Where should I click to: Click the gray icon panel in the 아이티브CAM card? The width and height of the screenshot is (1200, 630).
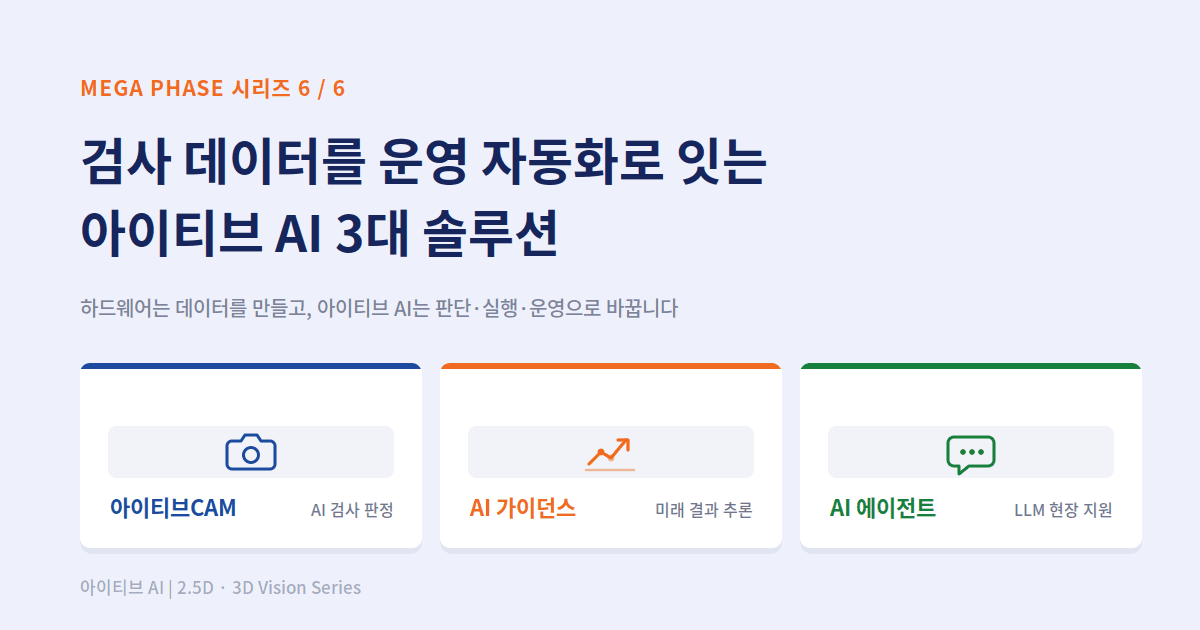[251, 452]
